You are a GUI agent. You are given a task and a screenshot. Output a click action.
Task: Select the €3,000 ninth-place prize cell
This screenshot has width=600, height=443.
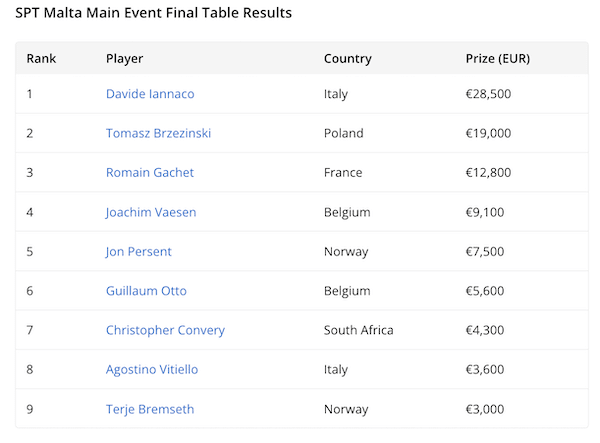[487, 409]
